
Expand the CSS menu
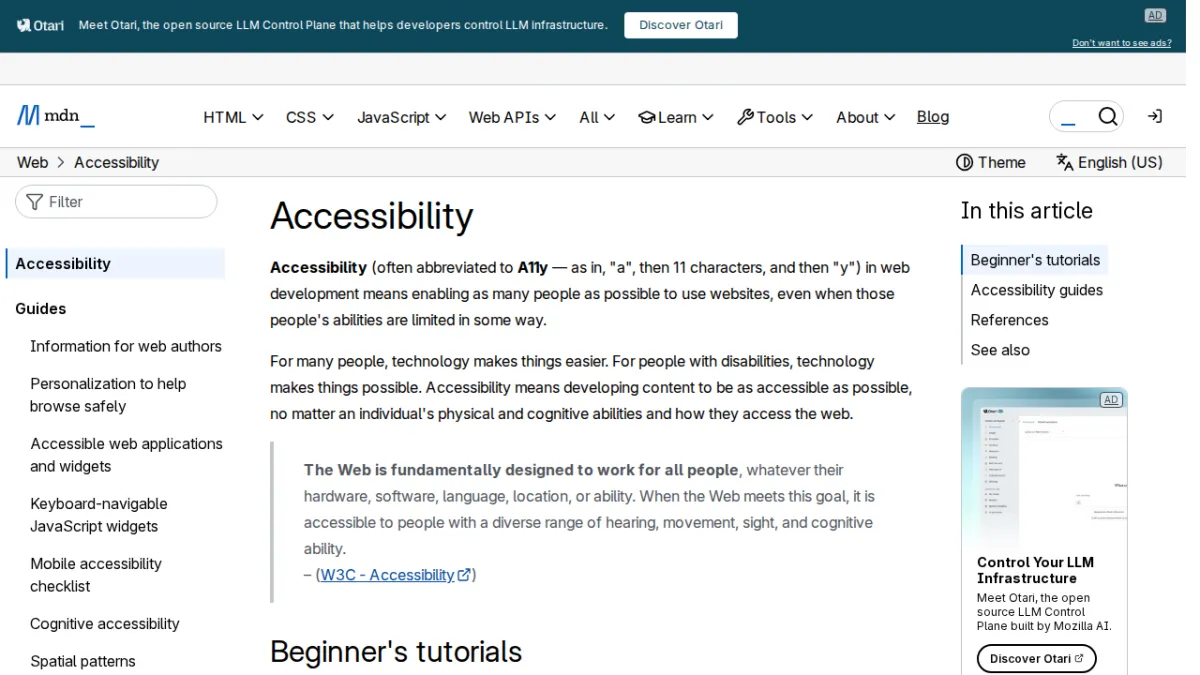point(310,117)
